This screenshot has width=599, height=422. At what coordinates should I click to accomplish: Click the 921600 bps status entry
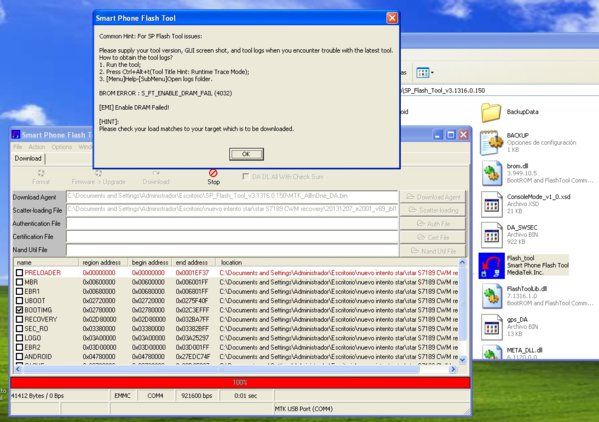pos(196,396)
